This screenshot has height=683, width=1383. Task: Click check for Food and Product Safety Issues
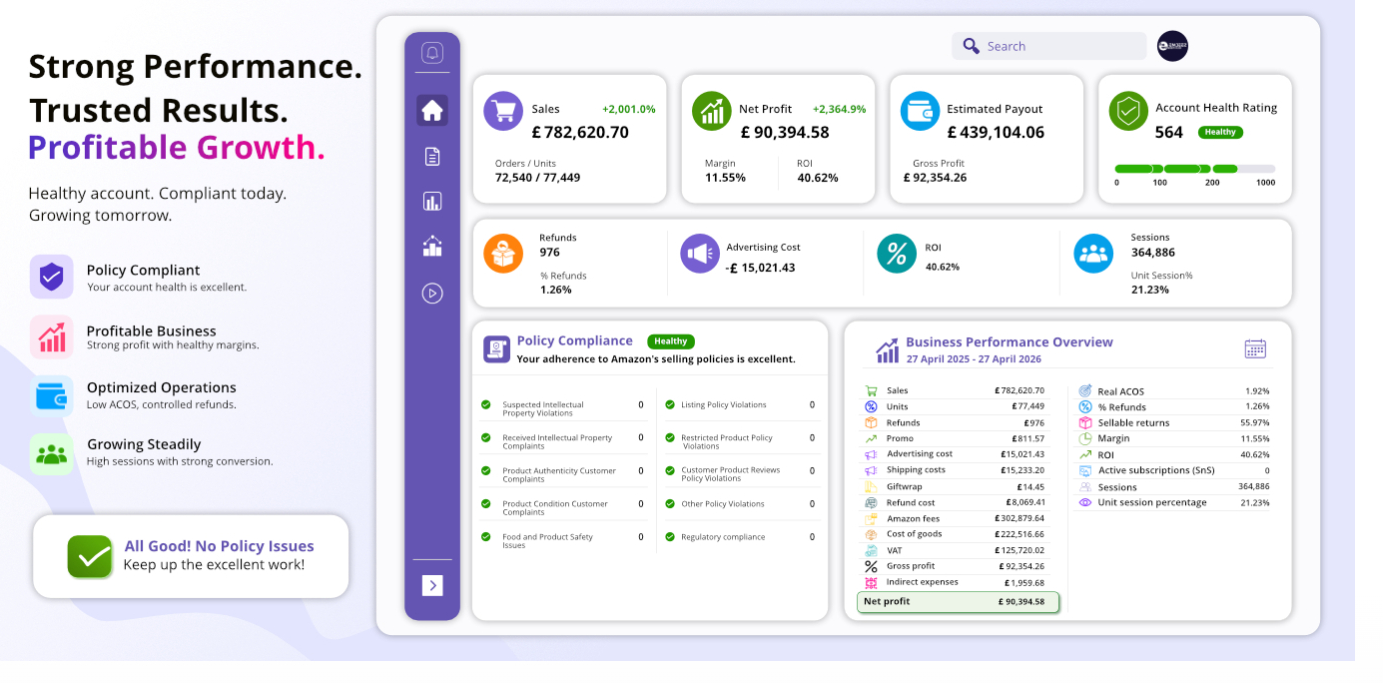pyautogui.click(x=486, y=537)
